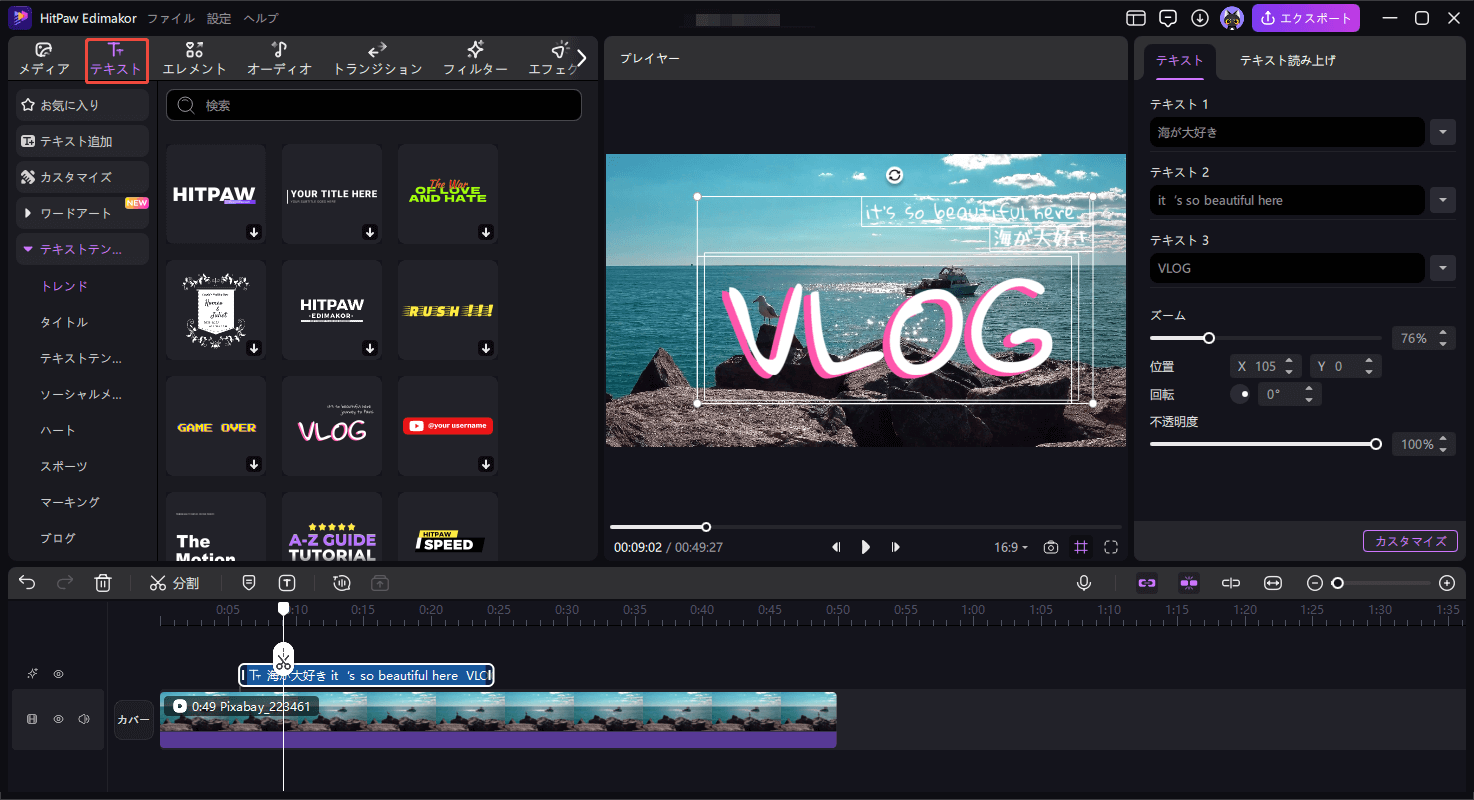Play the video preview
Image resolution: width=1474 pixels, height=800 pixels.
click(x=866, y=547)
